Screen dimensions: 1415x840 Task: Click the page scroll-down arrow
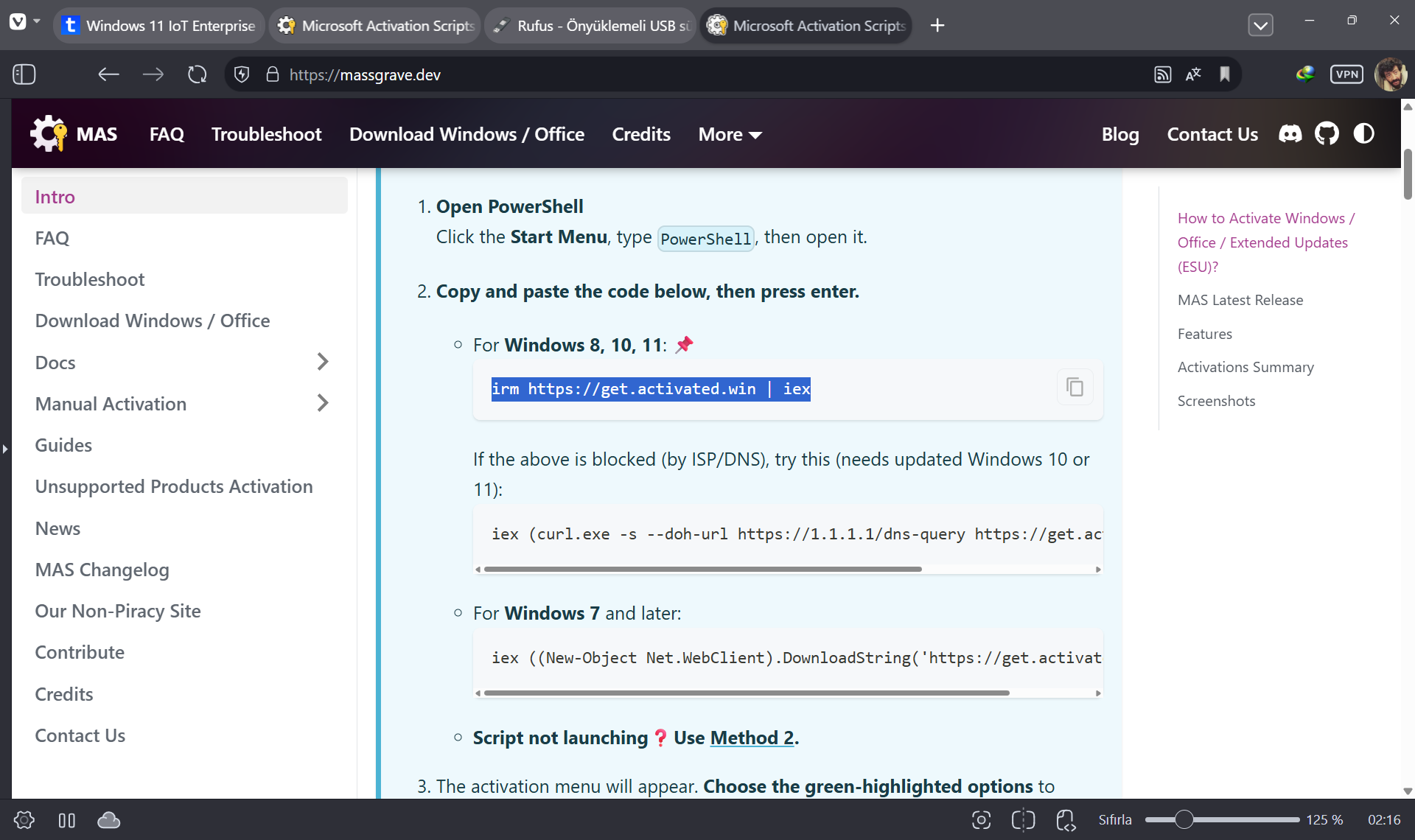click(1408, 791)
